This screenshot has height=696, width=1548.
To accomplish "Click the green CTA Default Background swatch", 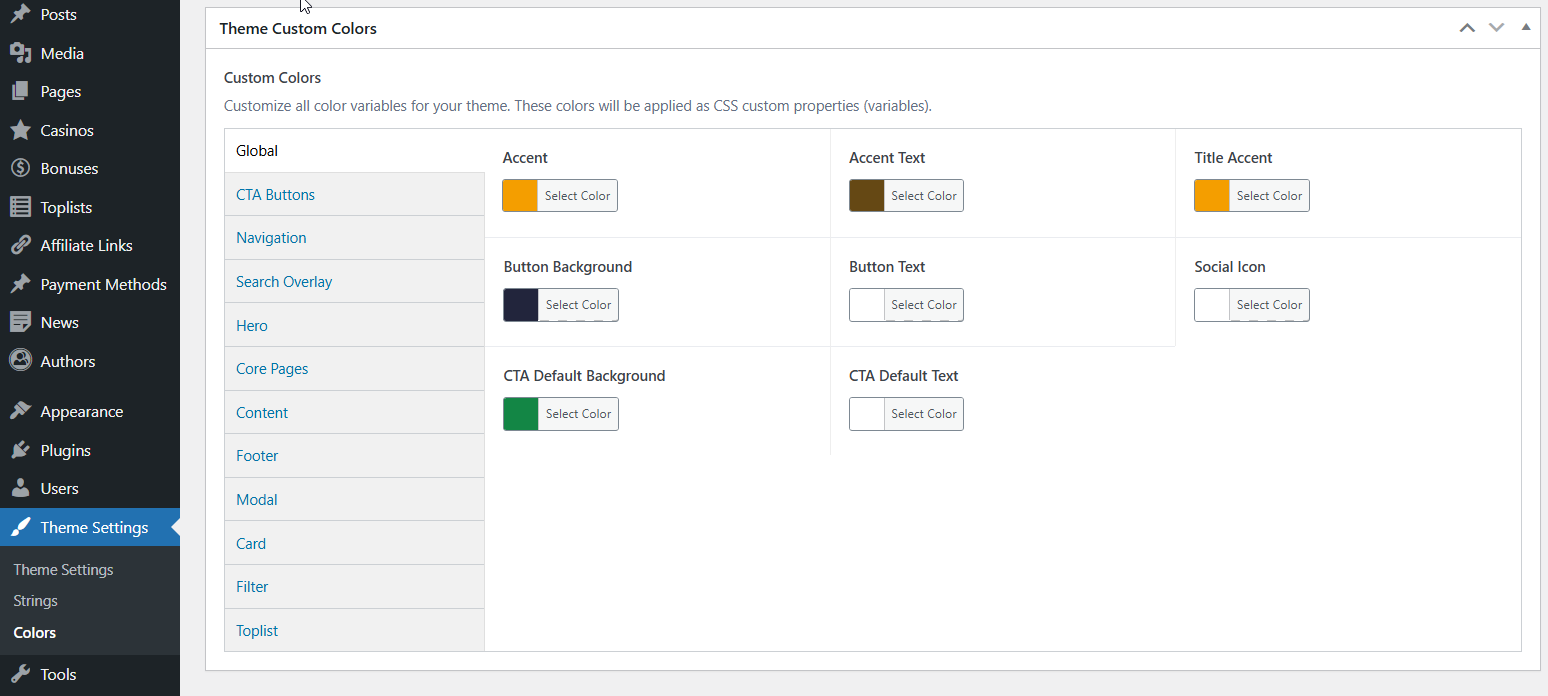I will (520, 413).
